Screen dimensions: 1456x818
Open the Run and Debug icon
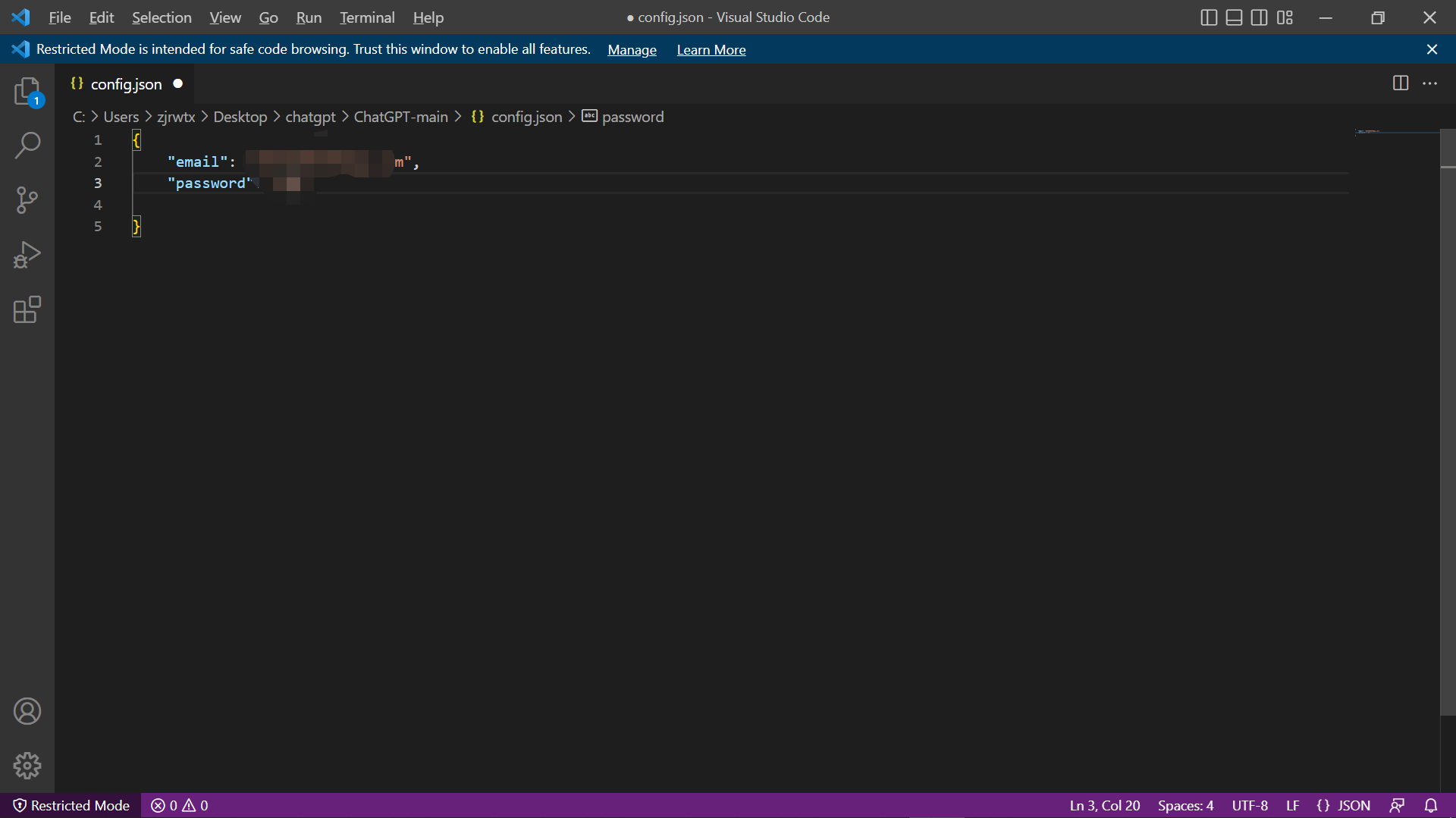pos(27,255)
